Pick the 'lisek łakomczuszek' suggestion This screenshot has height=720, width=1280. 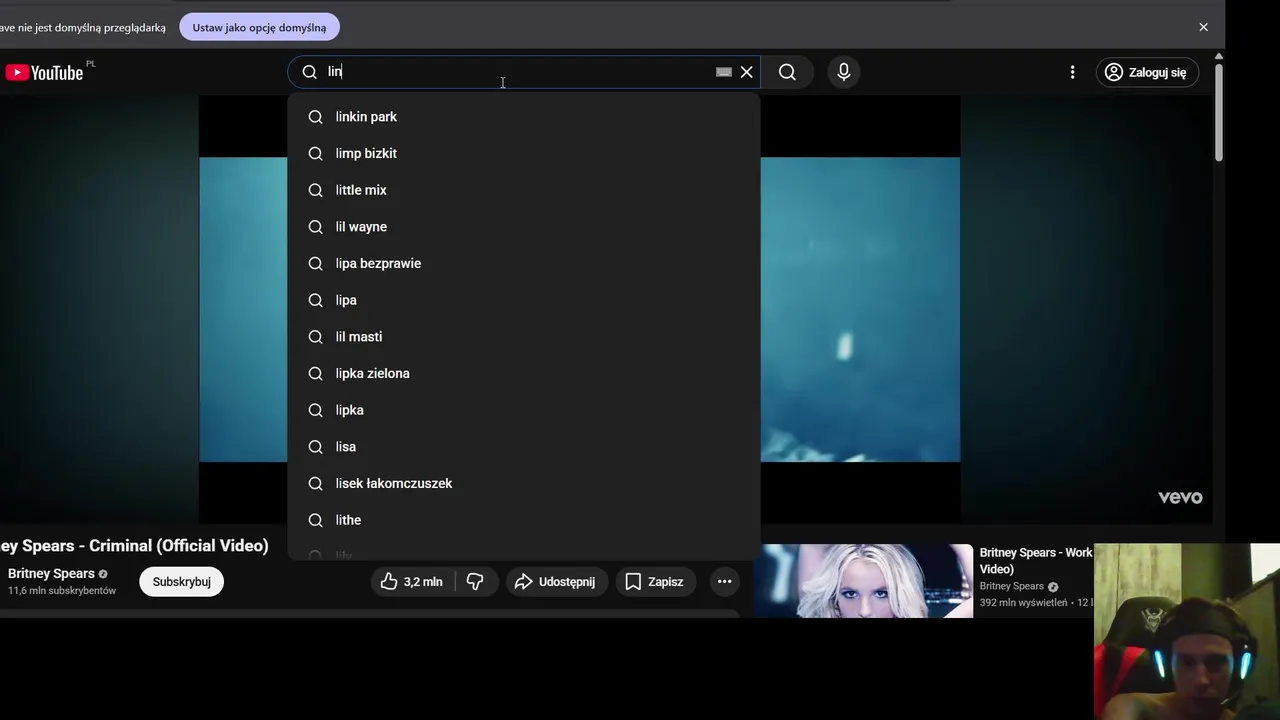pos(524,483)
